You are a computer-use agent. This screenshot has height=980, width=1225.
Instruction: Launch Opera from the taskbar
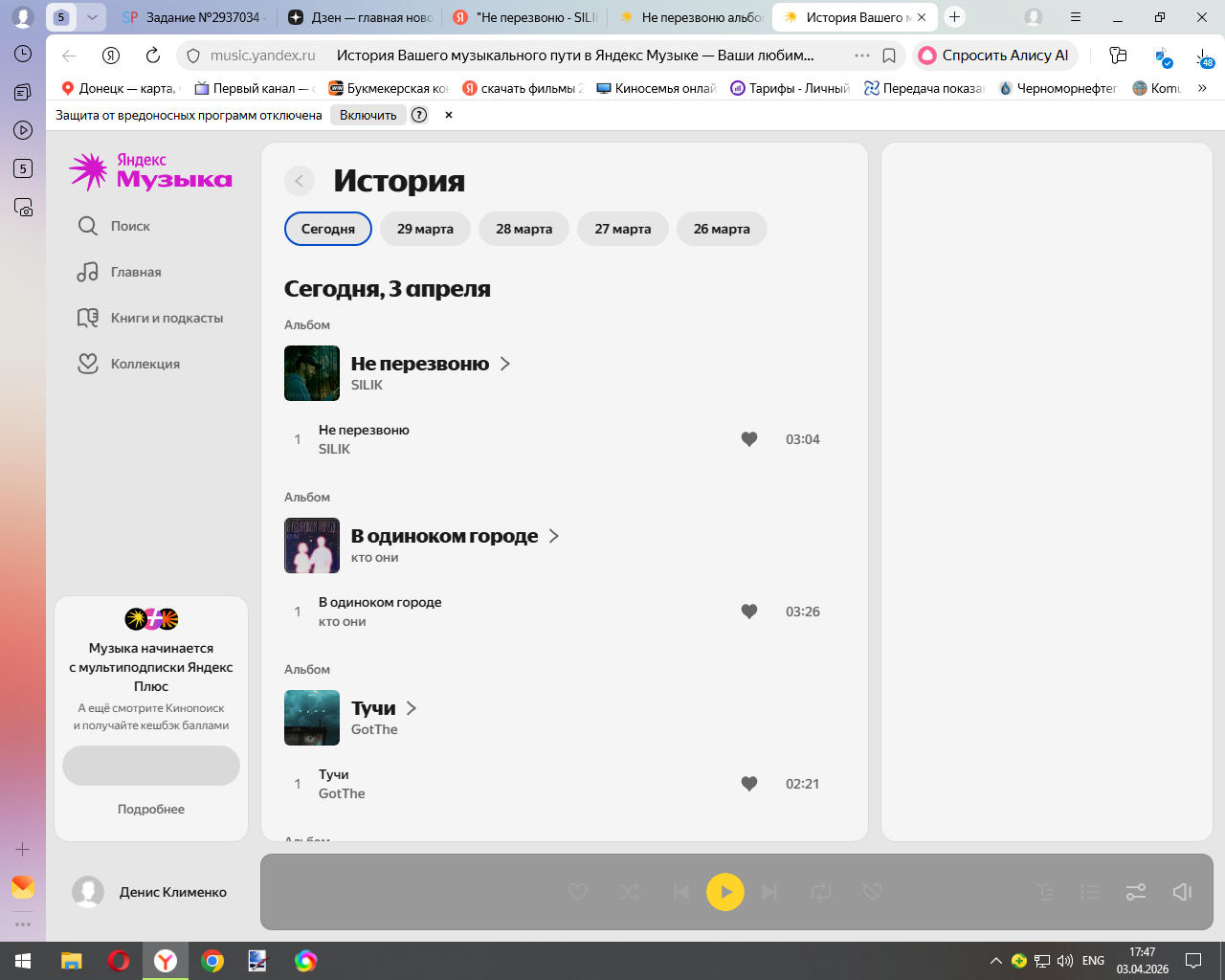tap(119, 961)
